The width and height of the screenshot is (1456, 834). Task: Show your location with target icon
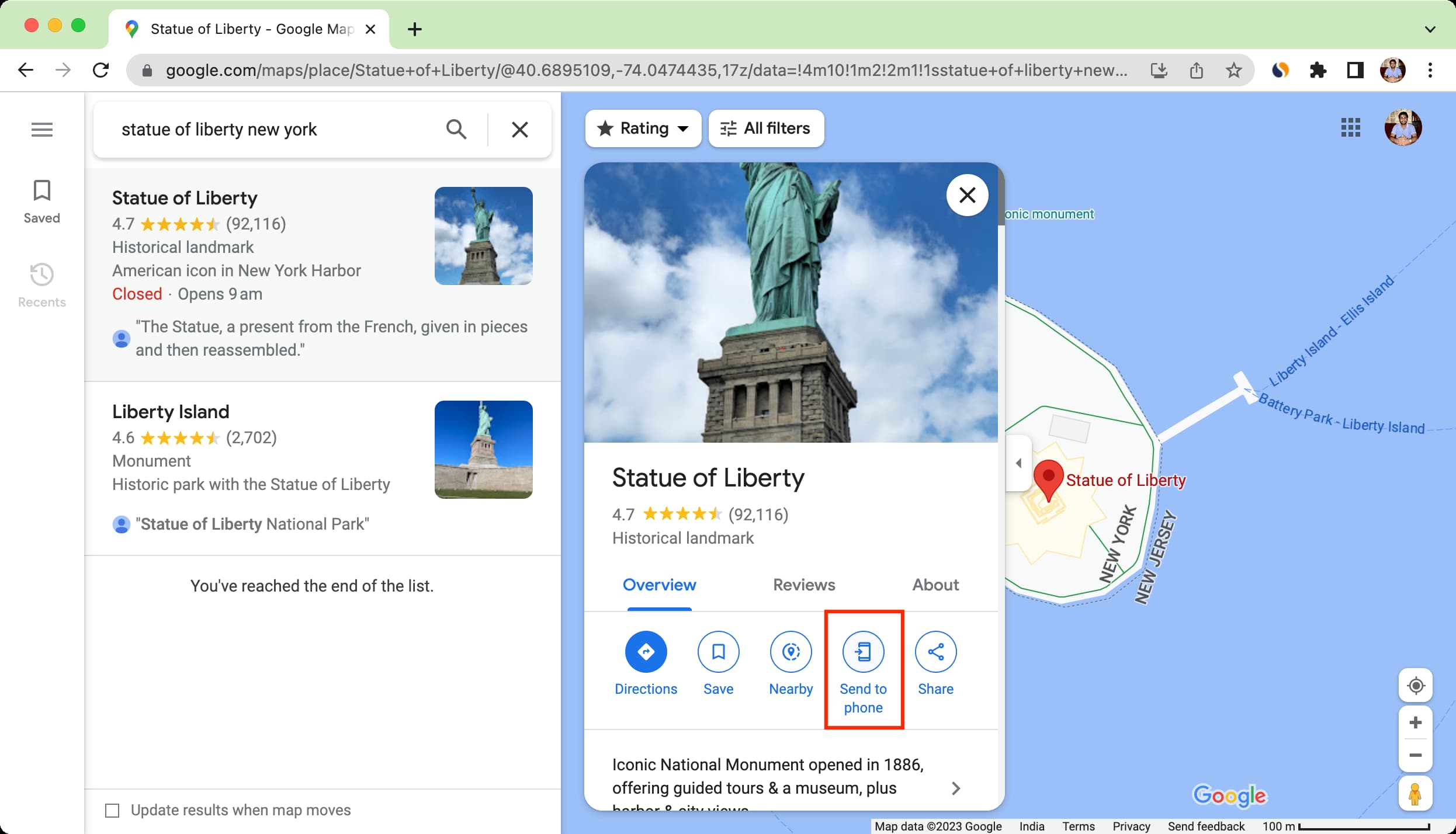point(1415,686)
